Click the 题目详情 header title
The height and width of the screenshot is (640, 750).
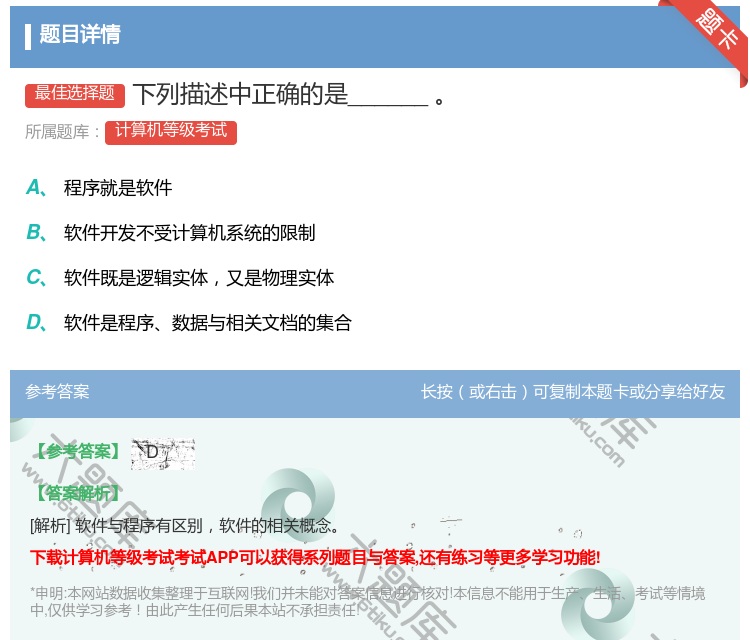(80, 35)
